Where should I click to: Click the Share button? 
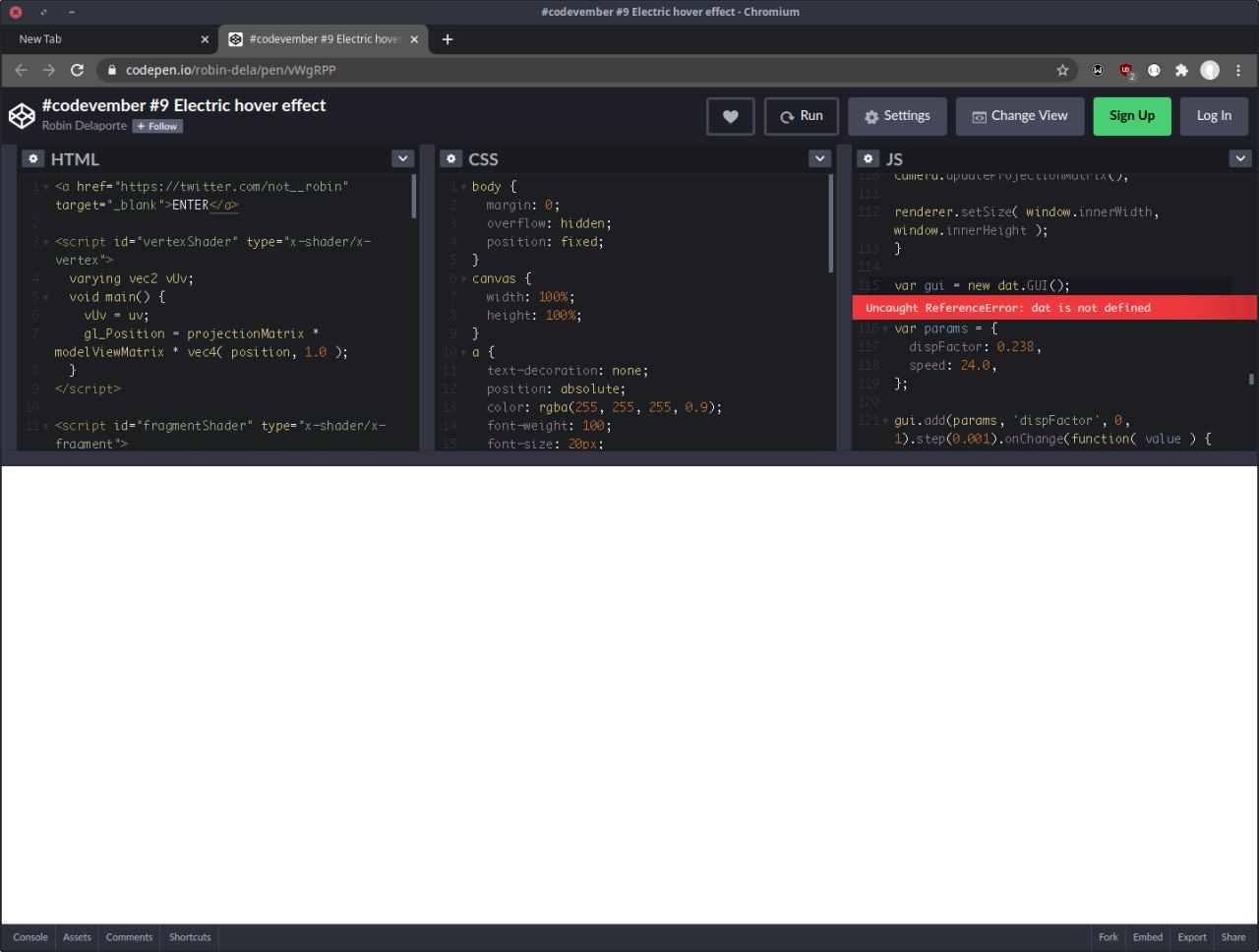click(1233, 937)
